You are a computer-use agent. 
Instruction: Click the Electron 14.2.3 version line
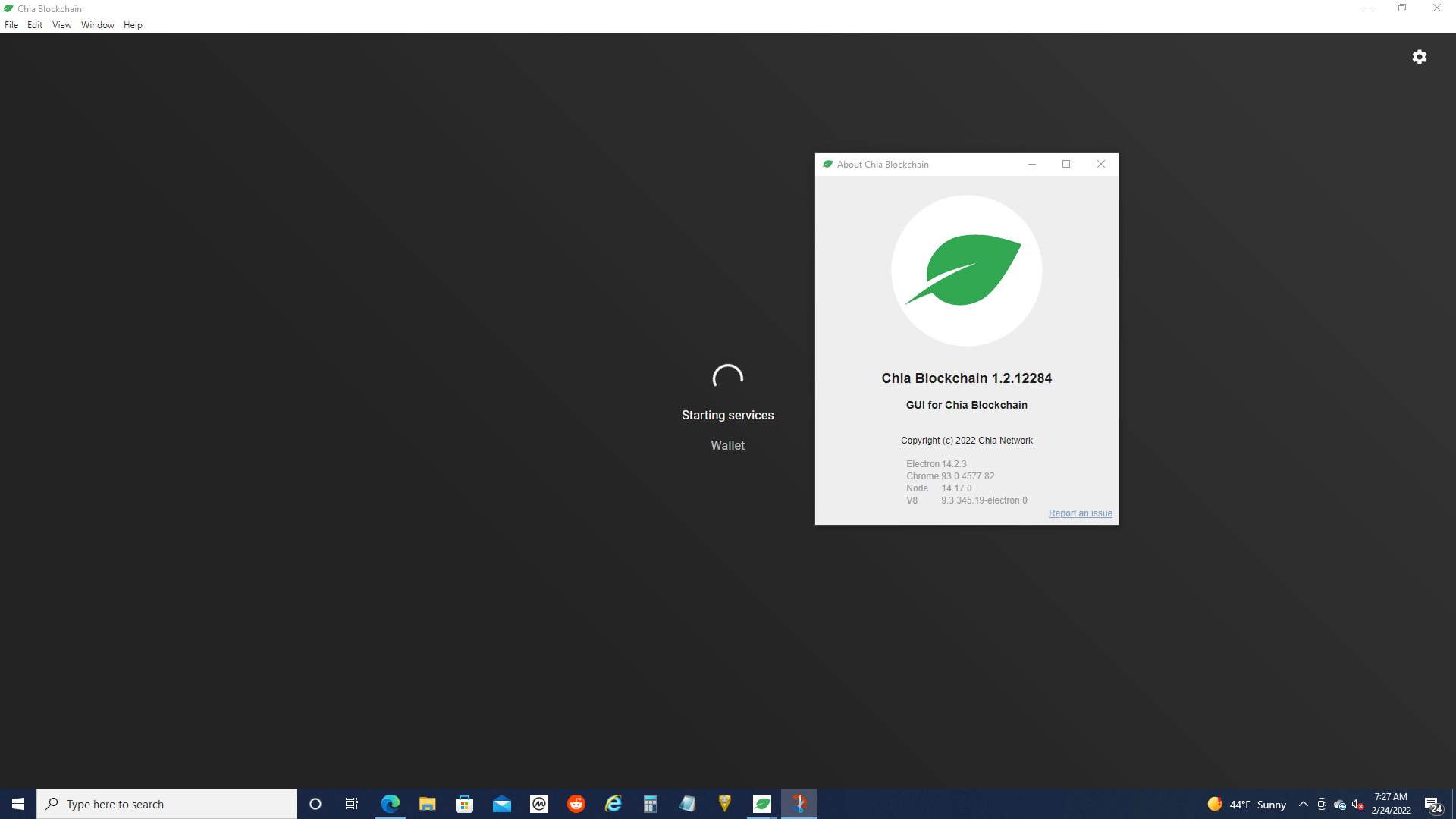pos(937,464)
